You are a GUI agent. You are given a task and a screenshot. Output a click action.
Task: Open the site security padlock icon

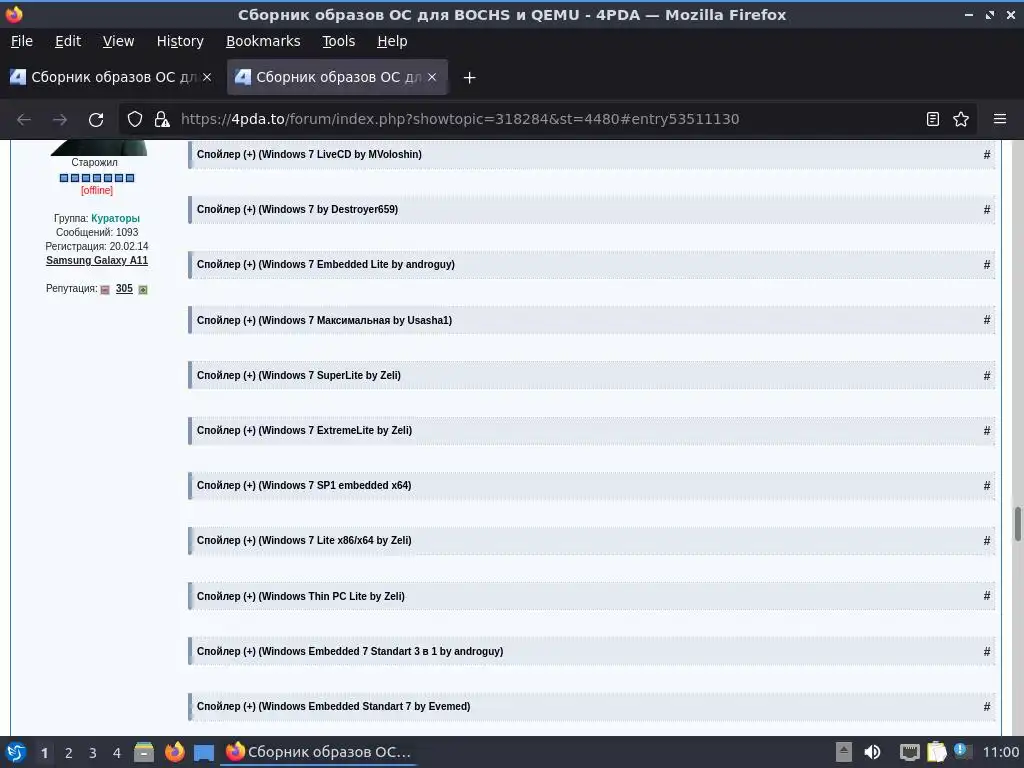coord(162,120)
